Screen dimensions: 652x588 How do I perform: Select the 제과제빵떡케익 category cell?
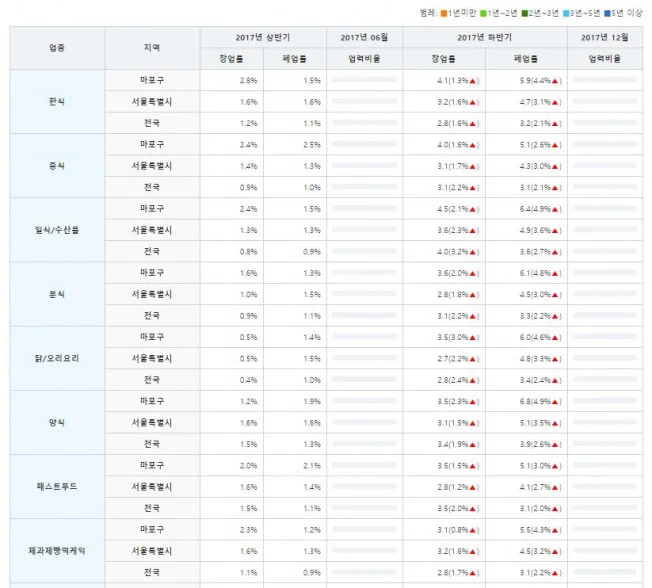[x=57, y=551]
